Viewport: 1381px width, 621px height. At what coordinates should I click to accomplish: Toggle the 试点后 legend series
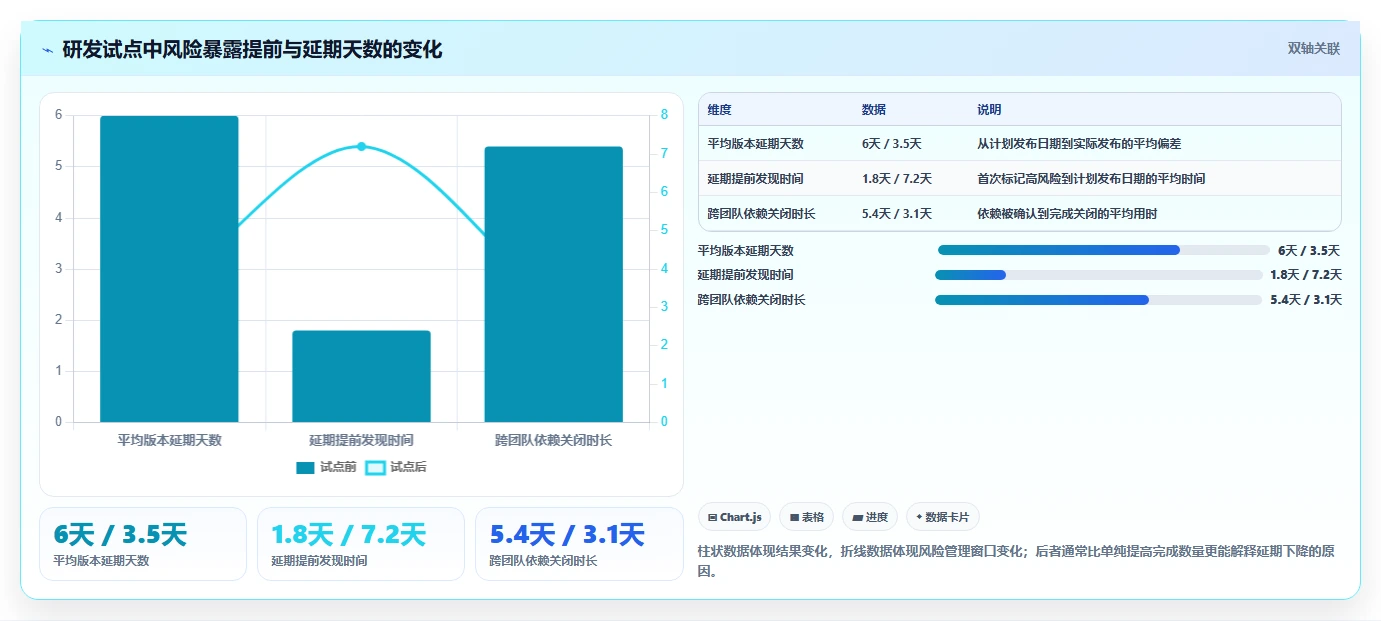(x=396, y=467)
